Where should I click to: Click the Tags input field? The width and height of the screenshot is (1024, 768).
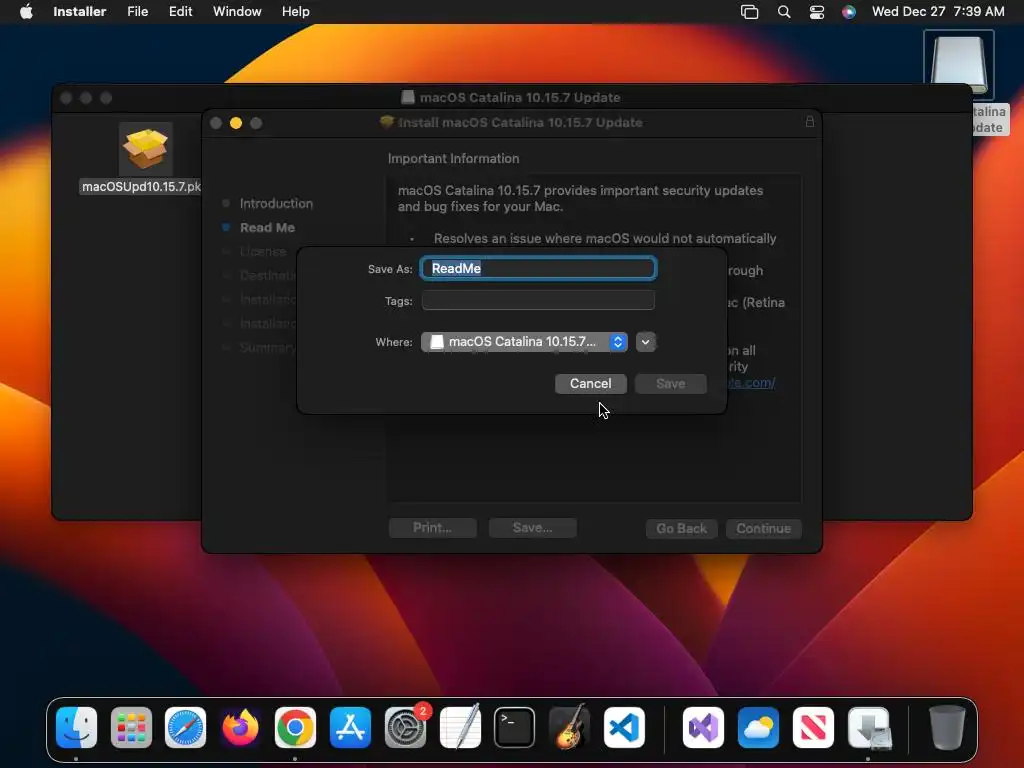click(x=538, y=300)
